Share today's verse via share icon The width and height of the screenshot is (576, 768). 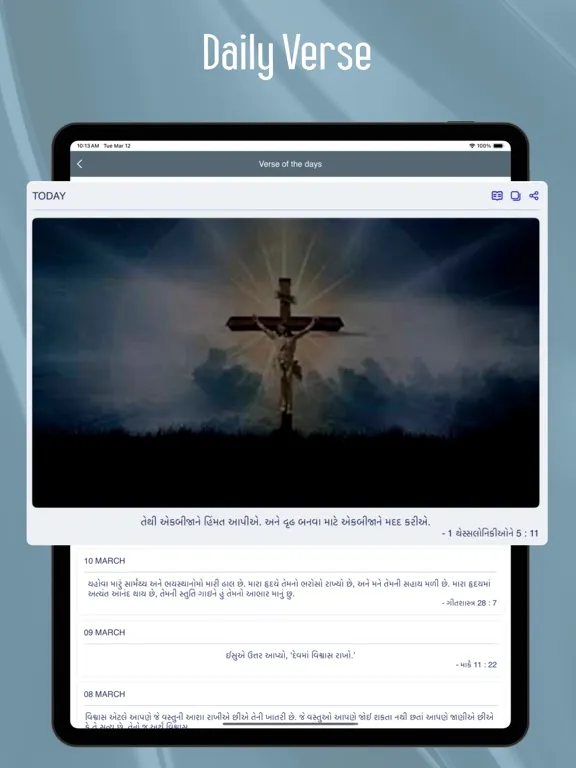(534, 196)
